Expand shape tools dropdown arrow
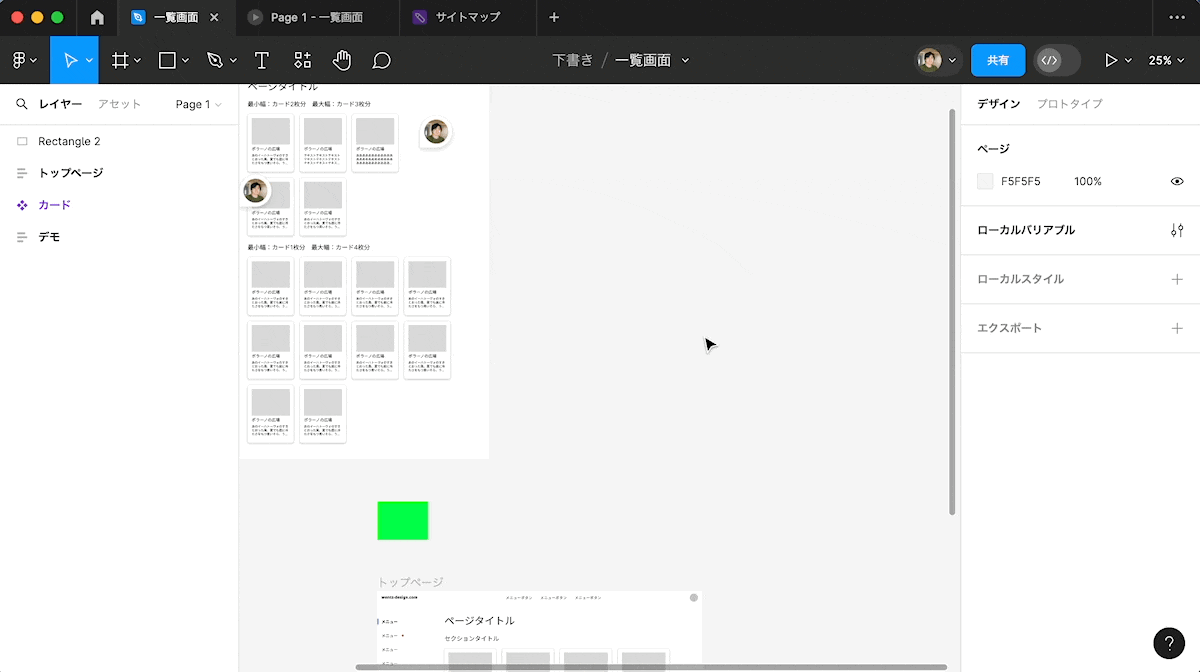This screenshot has width=1200, height=672. (x=185, y=60)
